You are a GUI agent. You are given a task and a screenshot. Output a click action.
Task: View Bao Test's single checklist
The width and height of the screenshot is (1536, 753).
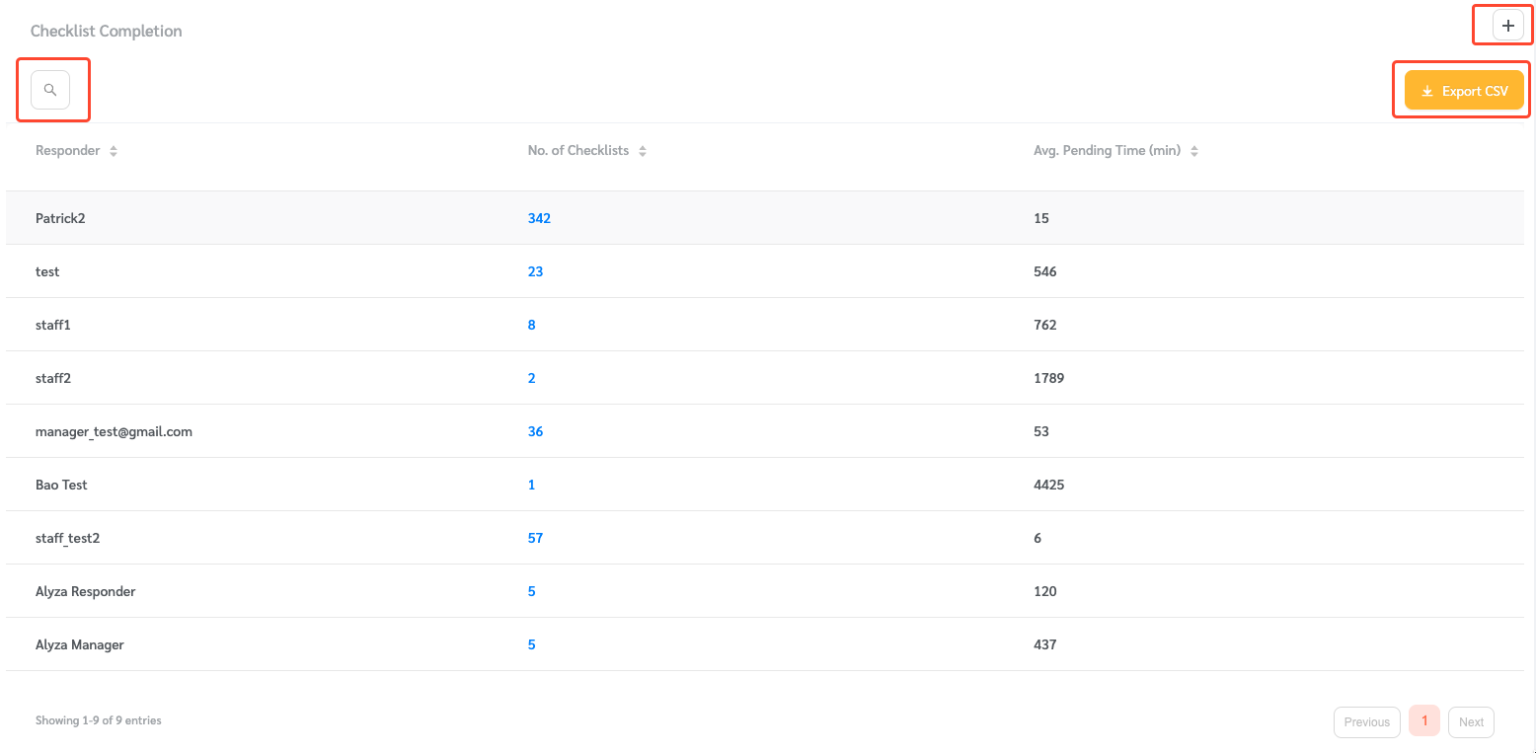pos(531,484)
